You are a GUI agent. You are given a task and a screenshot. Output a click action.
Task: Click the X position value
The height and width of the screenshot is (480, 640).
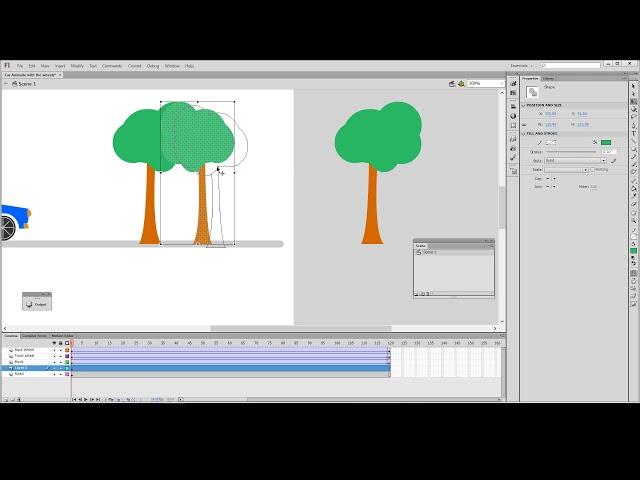550,113
